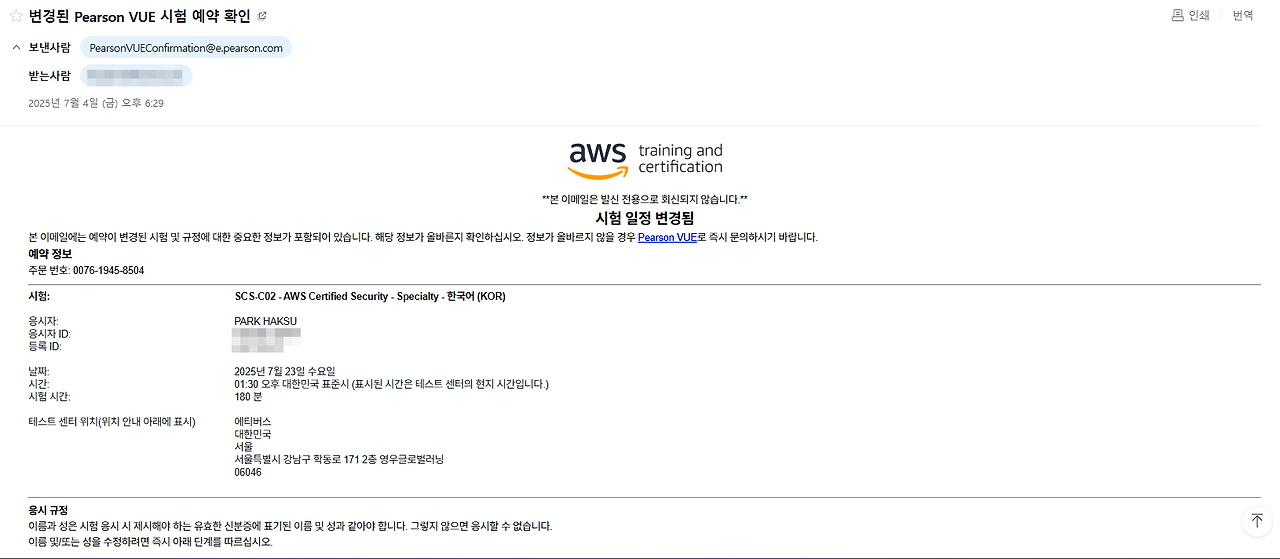
Task: Click the order number 0076-1945-8504
Action: [x=108, y=270]
